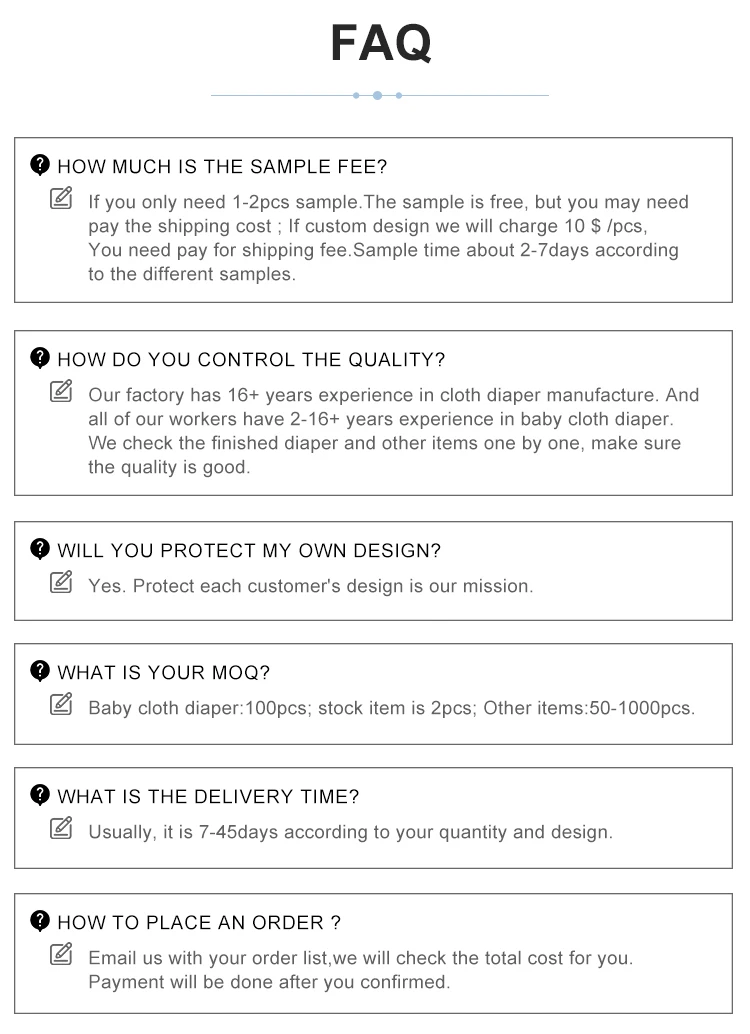Click the edit note icon under quality control
Viewport: 750px width, 1034px height.
coord(62,391)
